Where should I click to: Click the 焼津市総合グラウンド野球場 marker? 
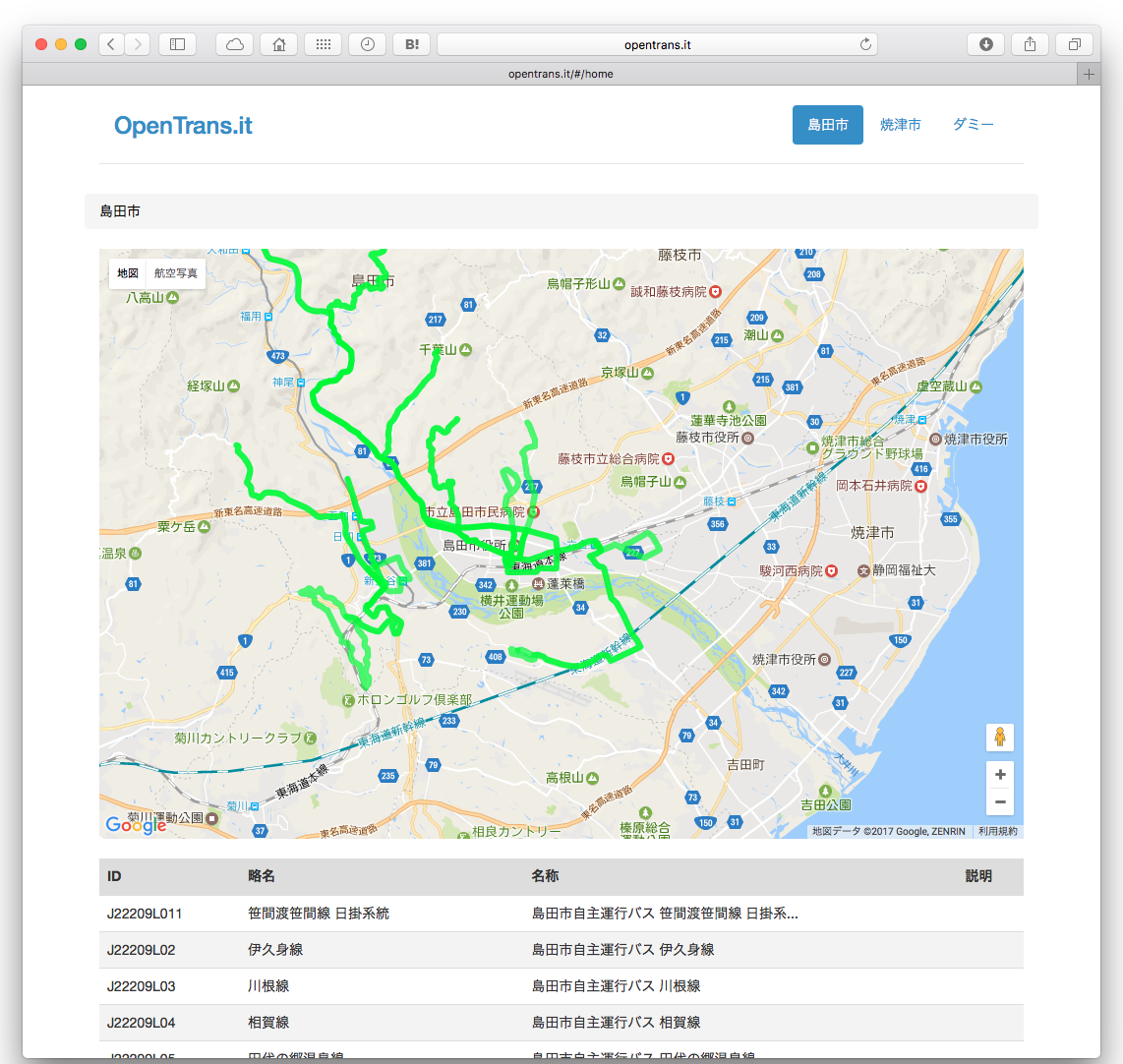click(x=812, y=448)
